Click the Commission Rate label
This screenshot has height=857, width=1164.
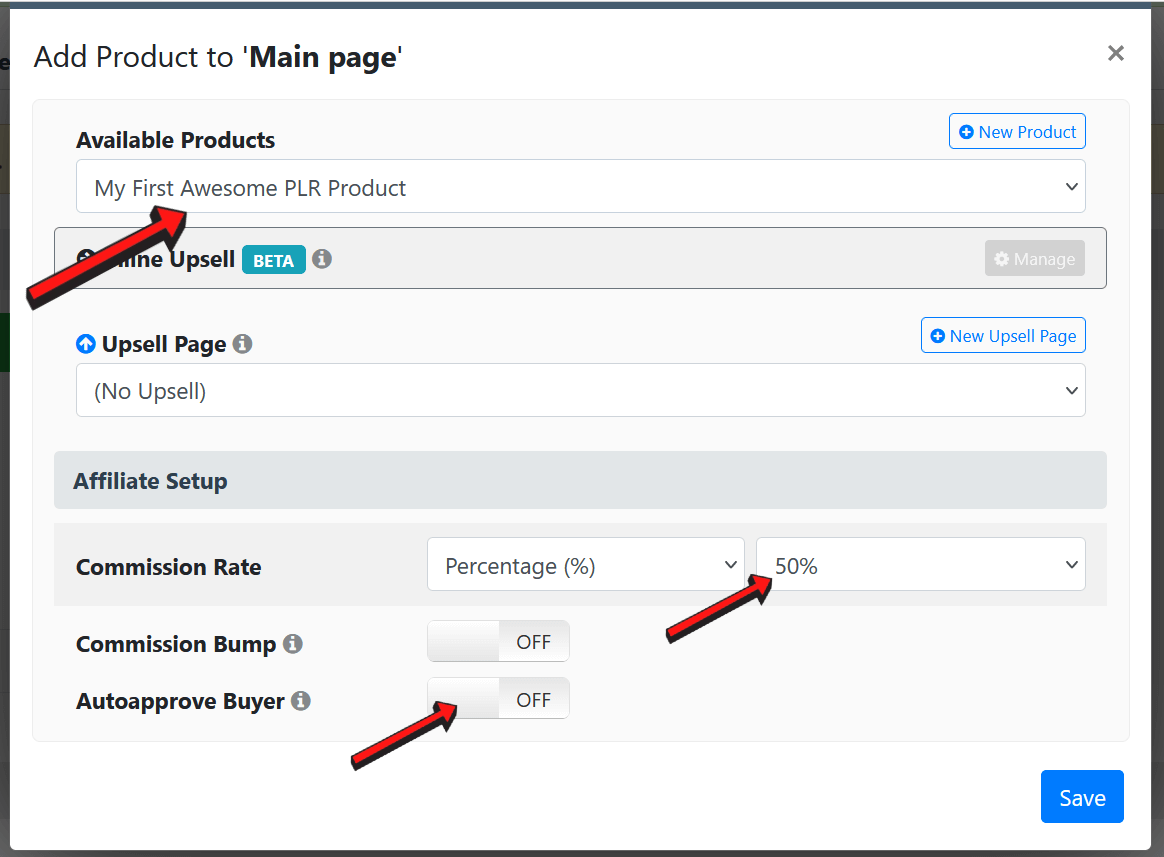point(169,567)
